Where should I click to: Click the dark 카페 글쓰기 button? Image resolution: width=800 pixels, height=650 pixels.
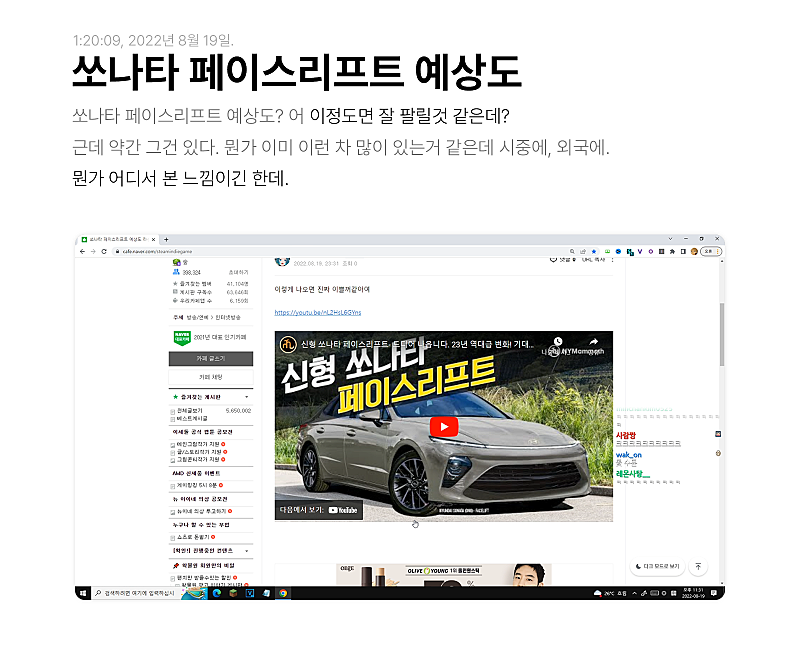[211, 359]
